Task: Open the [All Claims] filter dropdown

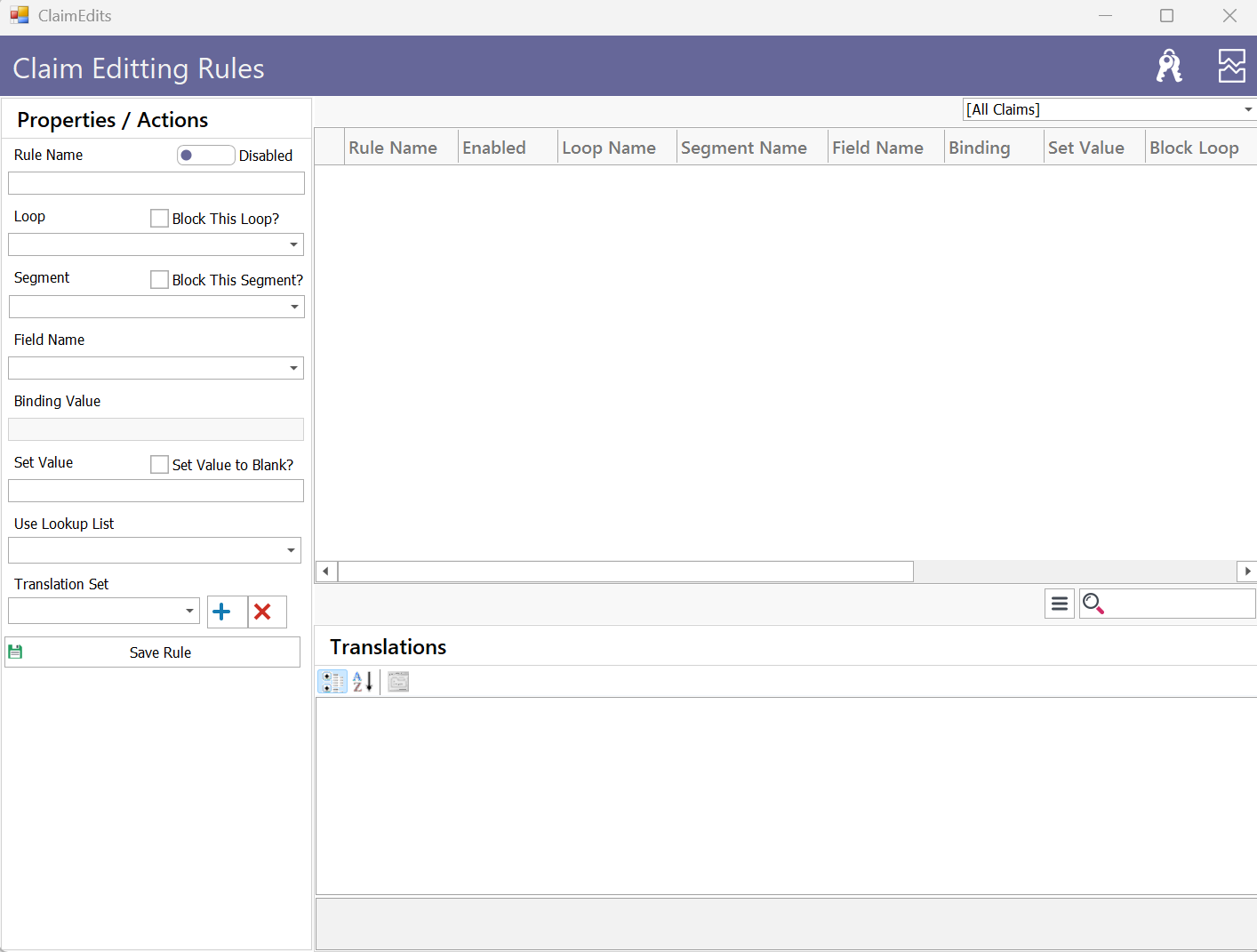Action: tap(1248, 109)
